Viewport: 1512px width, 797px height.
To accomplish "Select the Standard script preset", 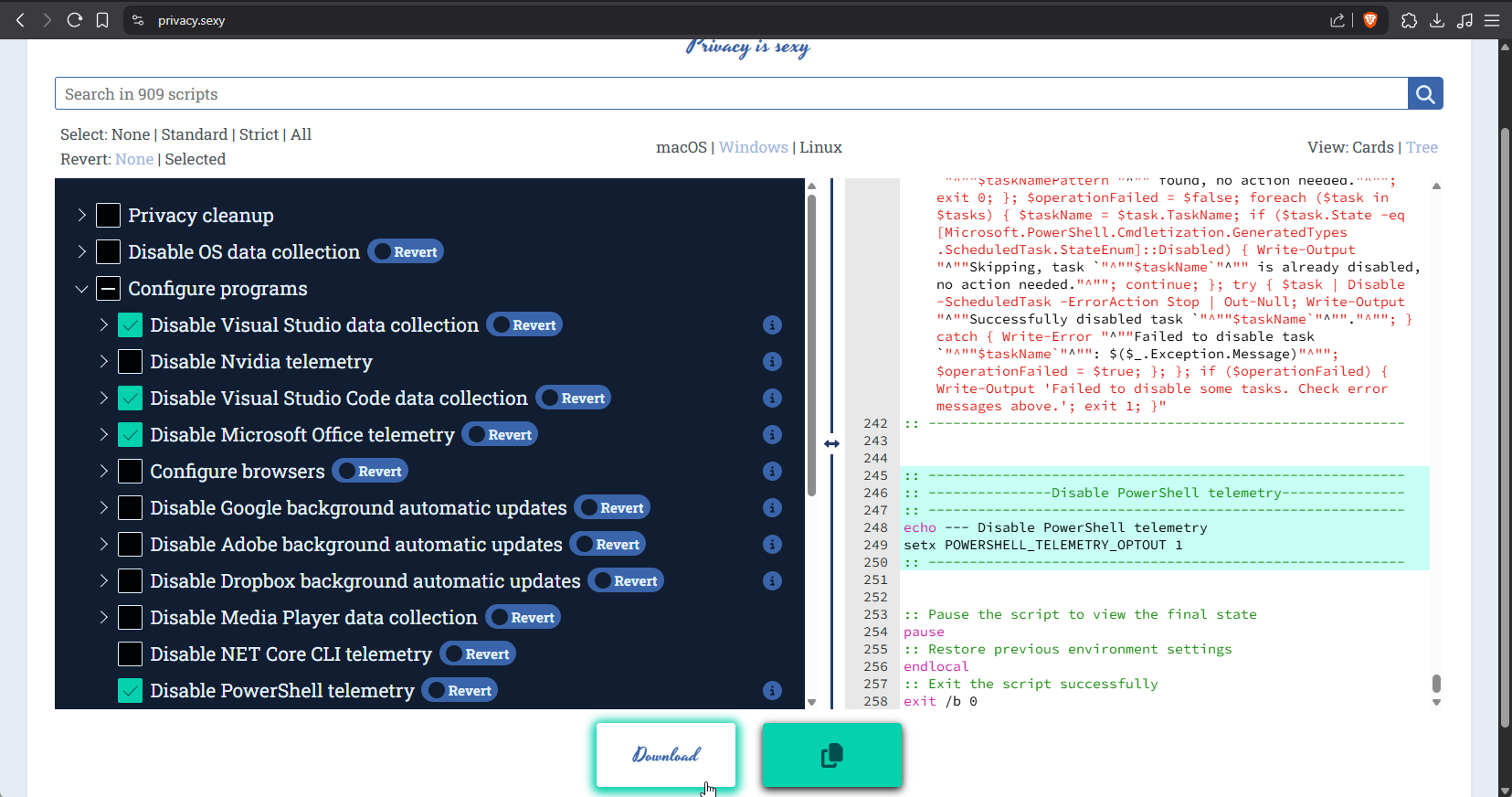I will tap(195, 134).
